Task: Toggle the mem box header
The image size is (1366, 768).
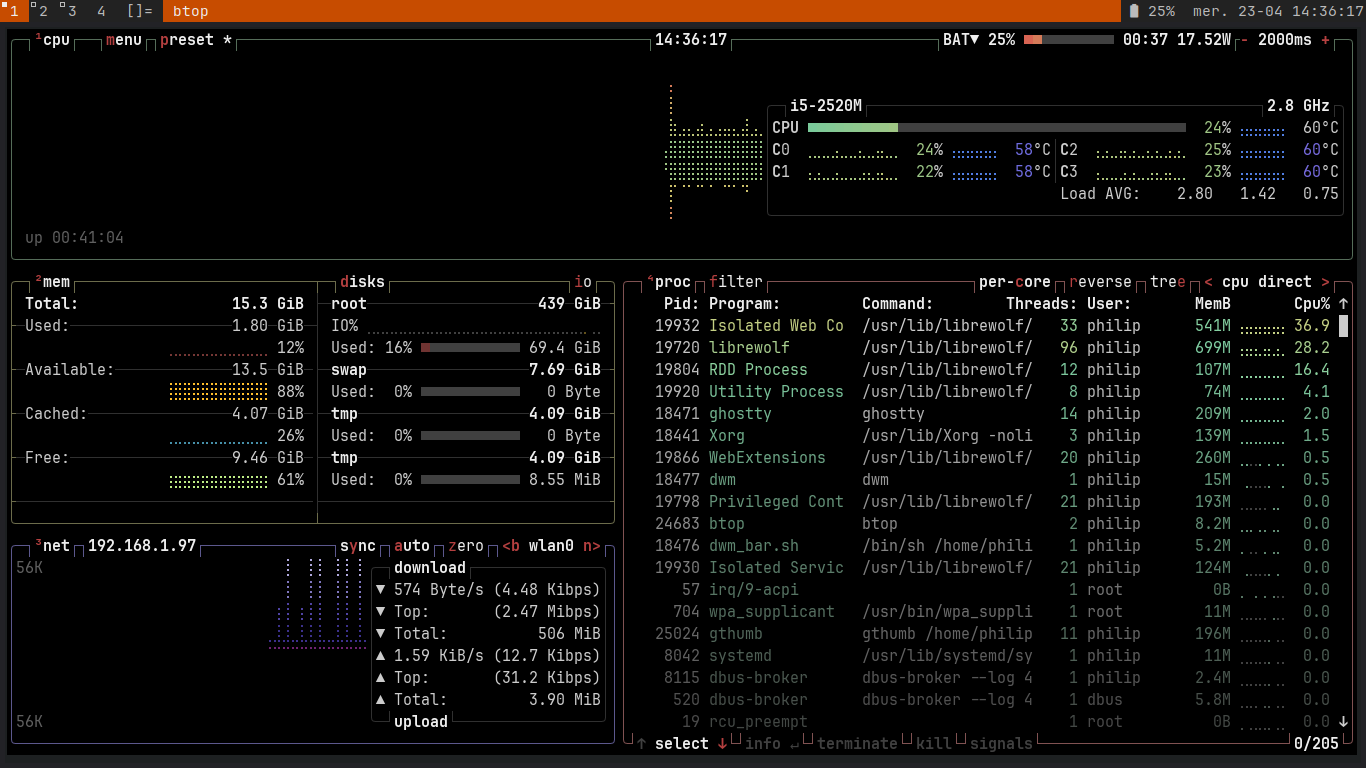Action: pos(53,282)
